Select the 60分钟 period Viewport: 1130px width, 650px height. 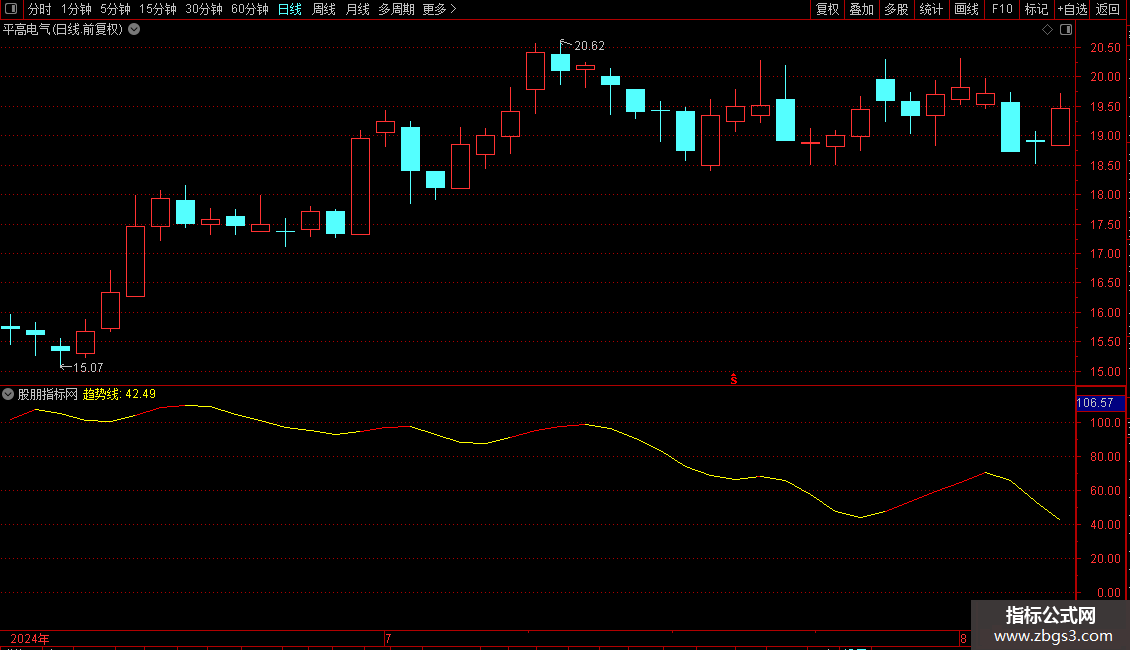(250, 9)
